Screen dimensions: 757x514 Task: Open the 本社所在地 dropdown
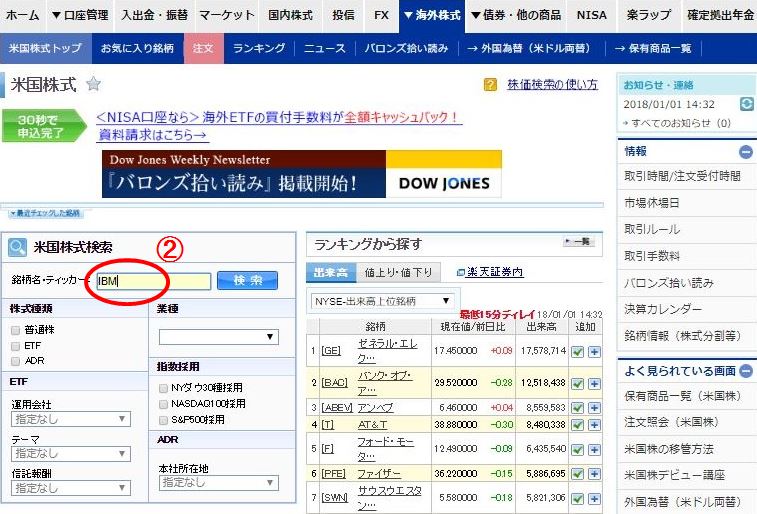pyautogui.click(x=219, y=482)
